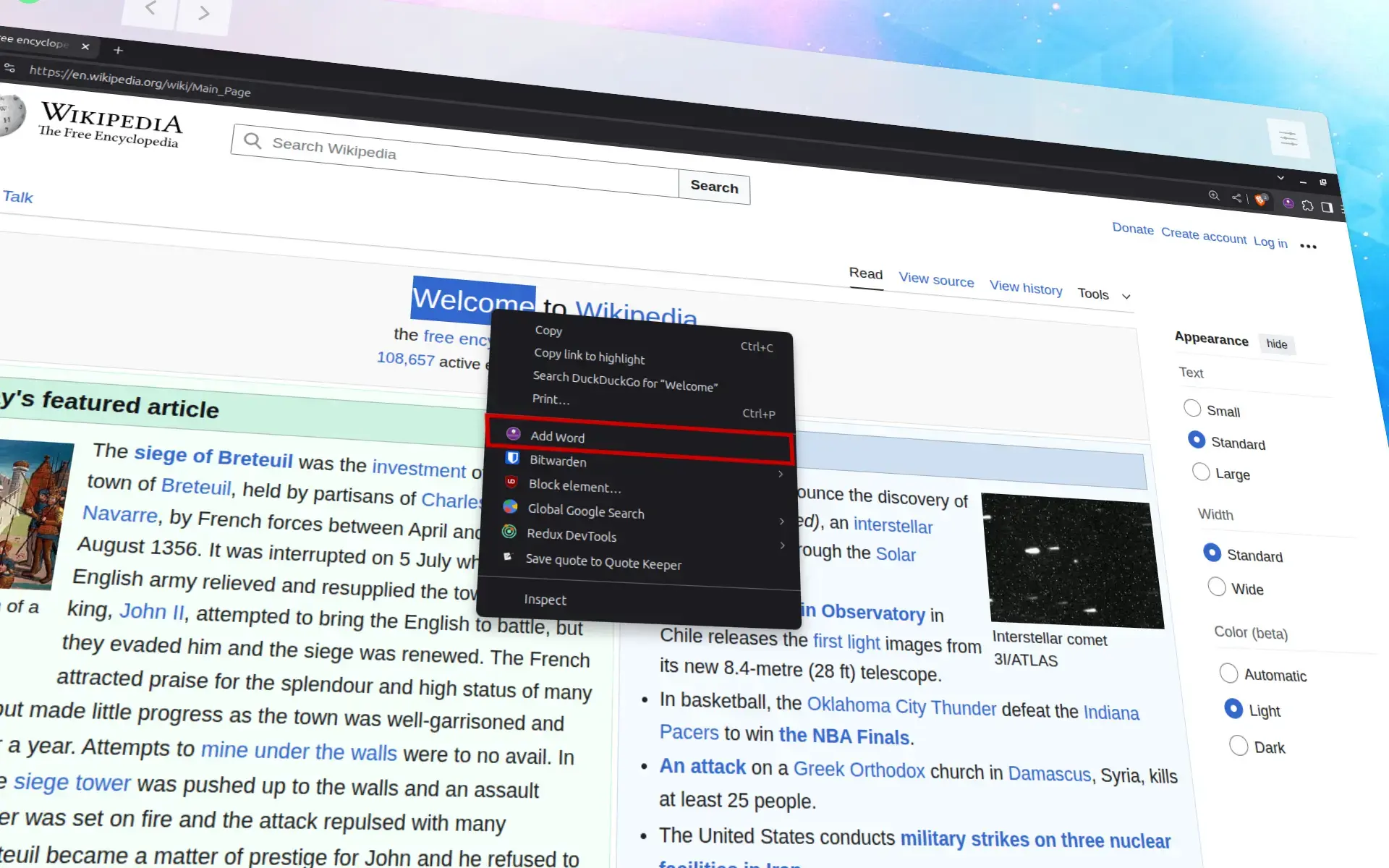Close the Wikipedia browser tab

coord(85,46)
